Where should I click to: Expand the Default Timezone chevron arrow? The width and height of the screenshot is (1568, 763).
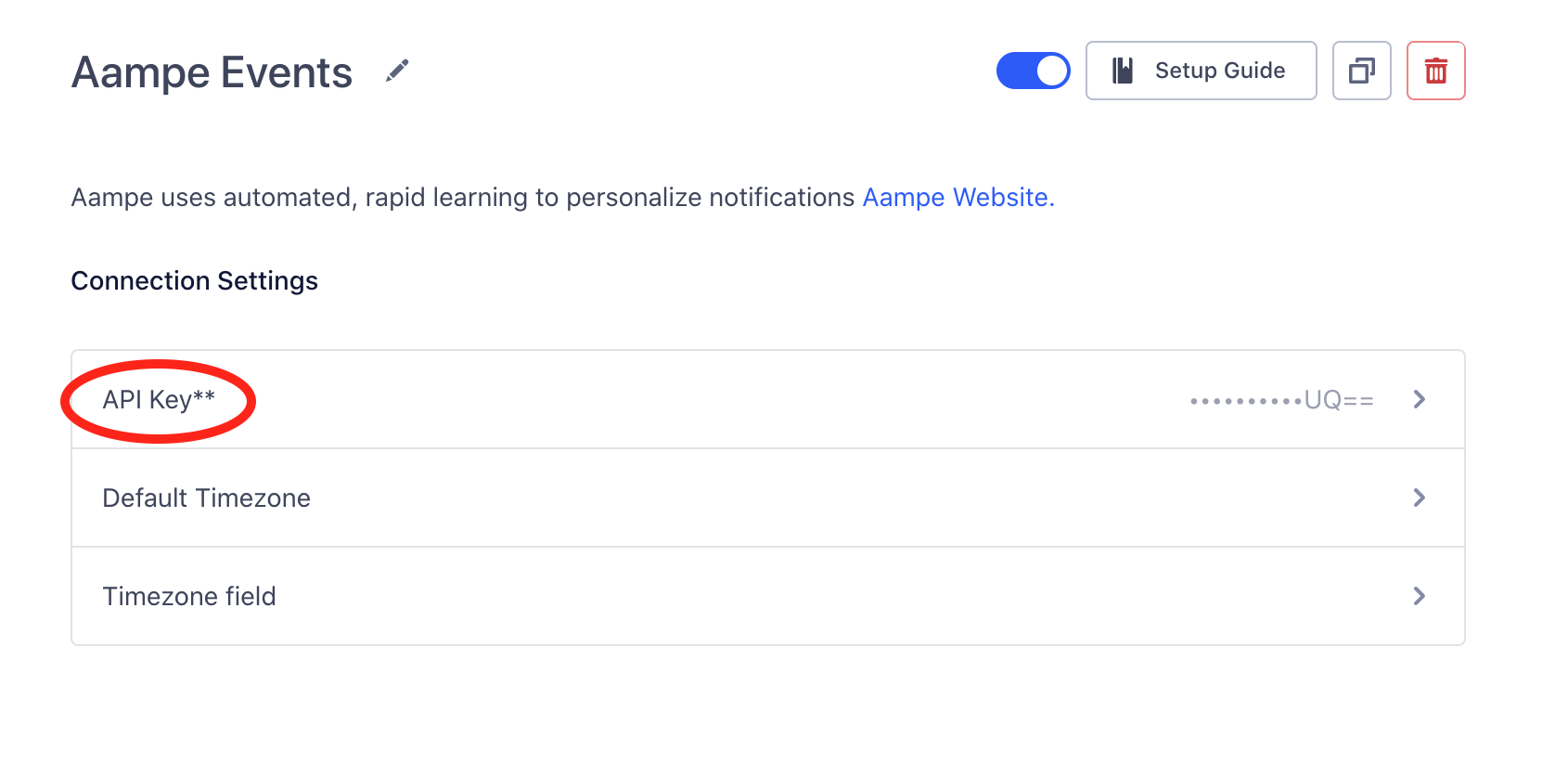point(1419,498)
